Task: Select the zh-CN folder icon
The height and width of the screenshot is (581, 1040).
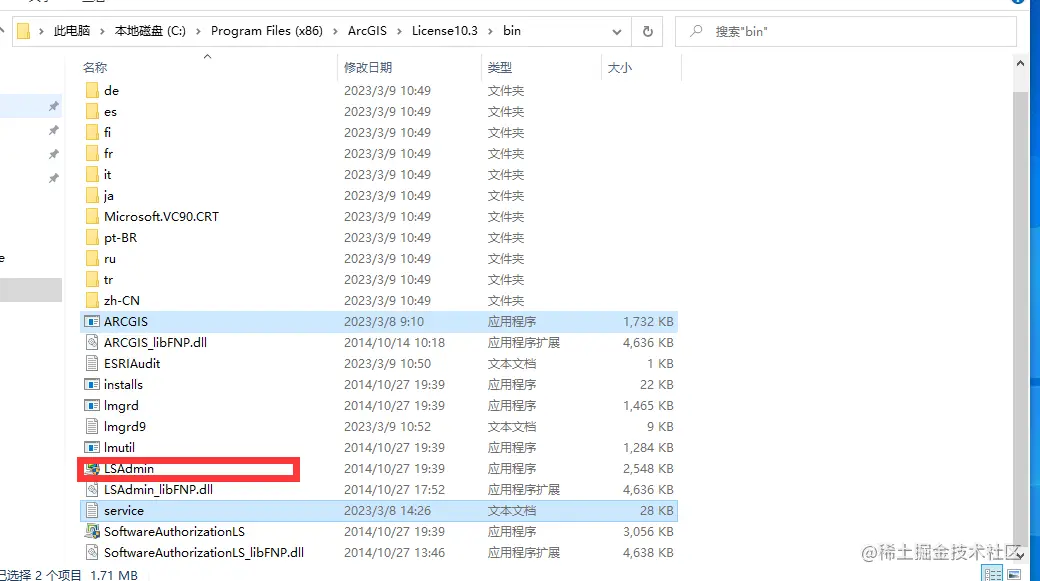Action: click(92, 300)
